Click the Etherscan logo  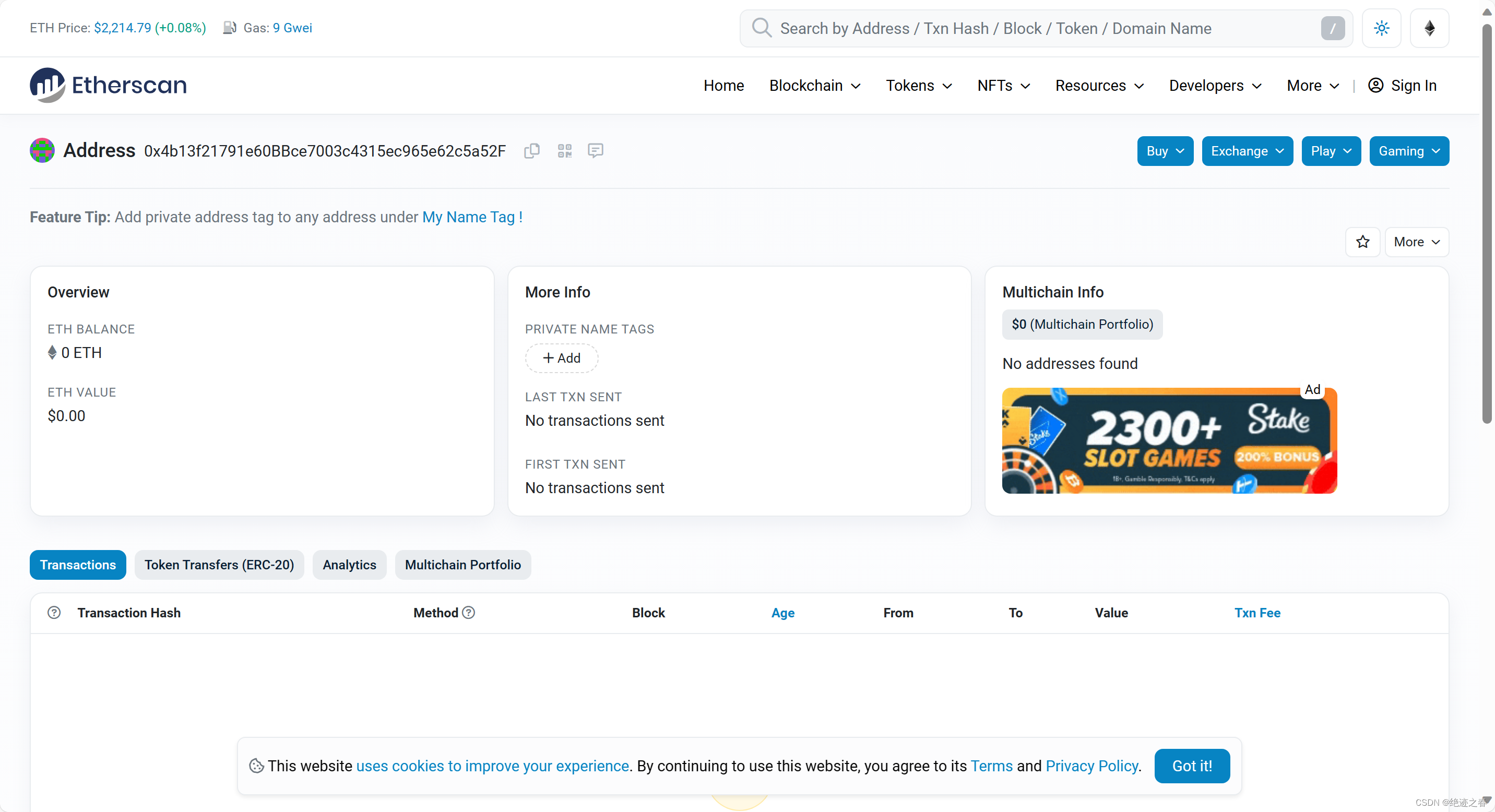109,85
